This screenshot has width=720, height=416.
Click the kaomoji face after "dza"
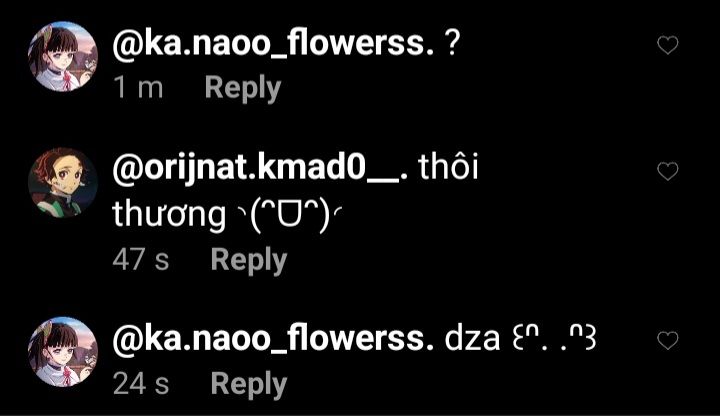[x=555, y=339]
